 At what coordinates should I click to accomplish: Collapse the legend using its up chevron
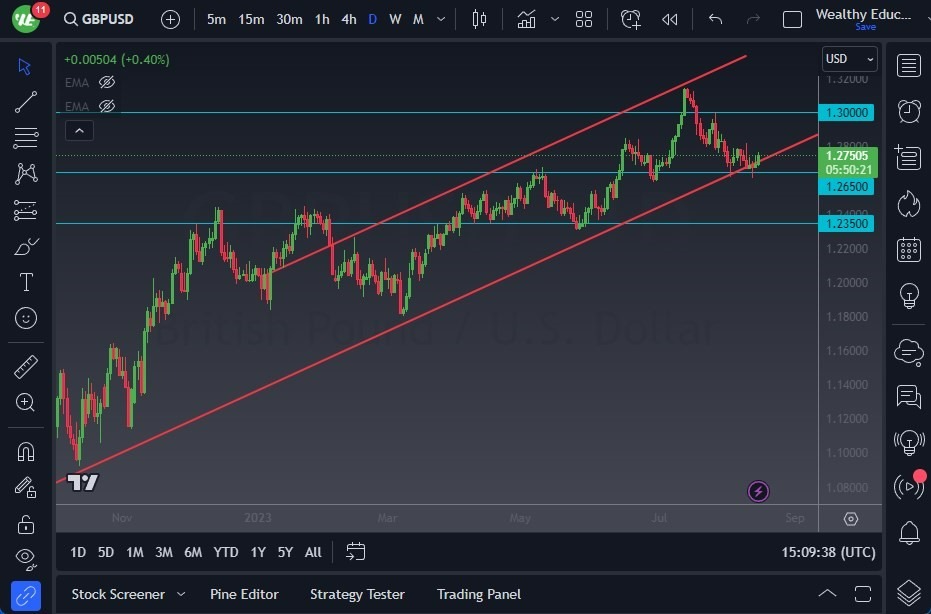click(x=79, y=130)
